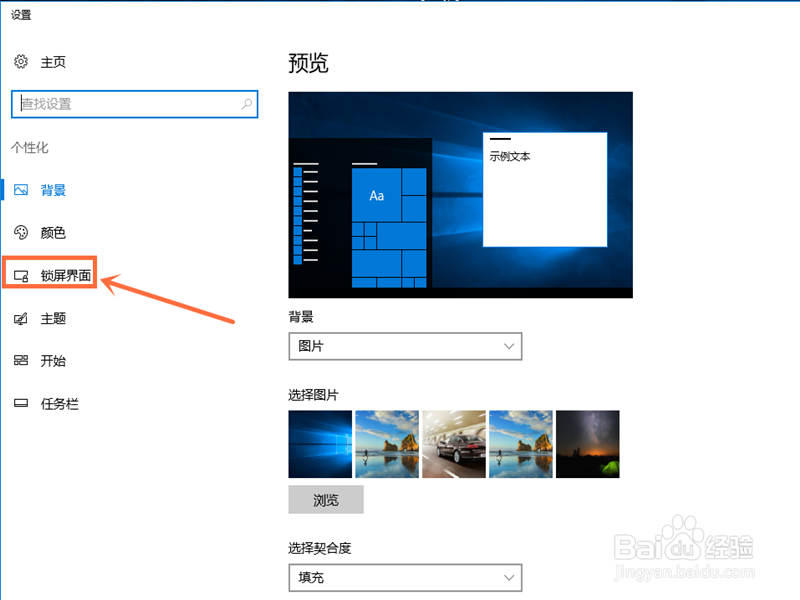Open the 主题 settings page
800x600 pixels.
tap(53, 318)
